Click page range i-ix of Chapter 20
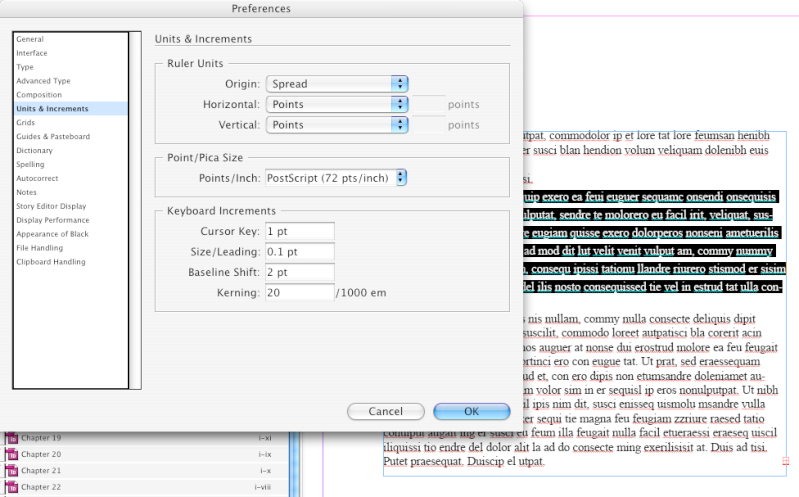The height and width of the screenshot is (497, 799). (265, 454)
